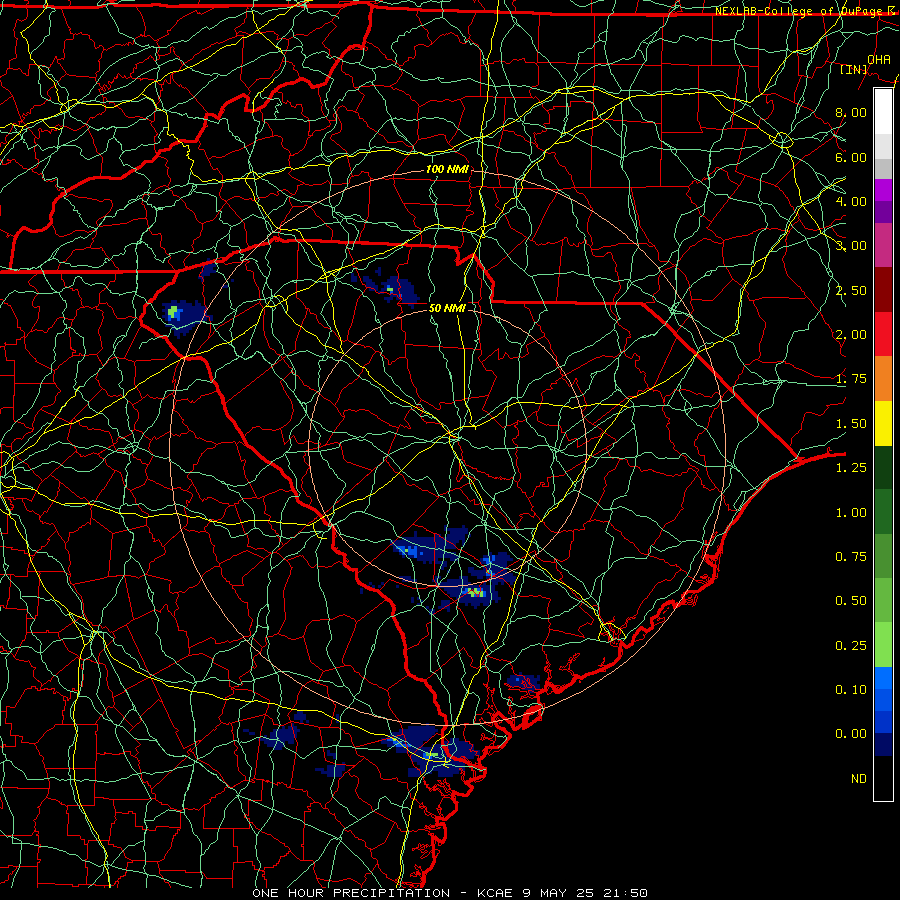Click the '1.75' legend value
The image size is (900, 900).
click(851, 379)
